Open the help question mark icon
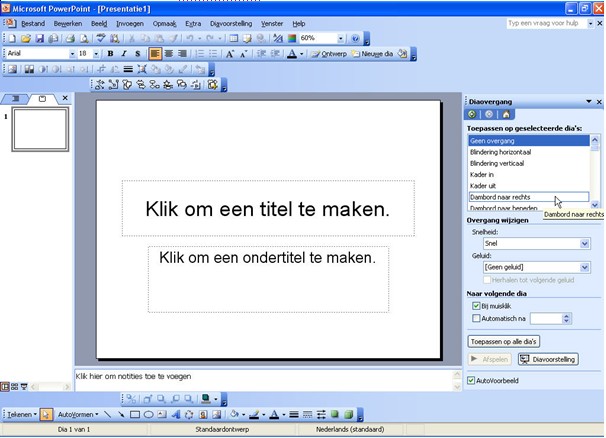 click(355, 38)
